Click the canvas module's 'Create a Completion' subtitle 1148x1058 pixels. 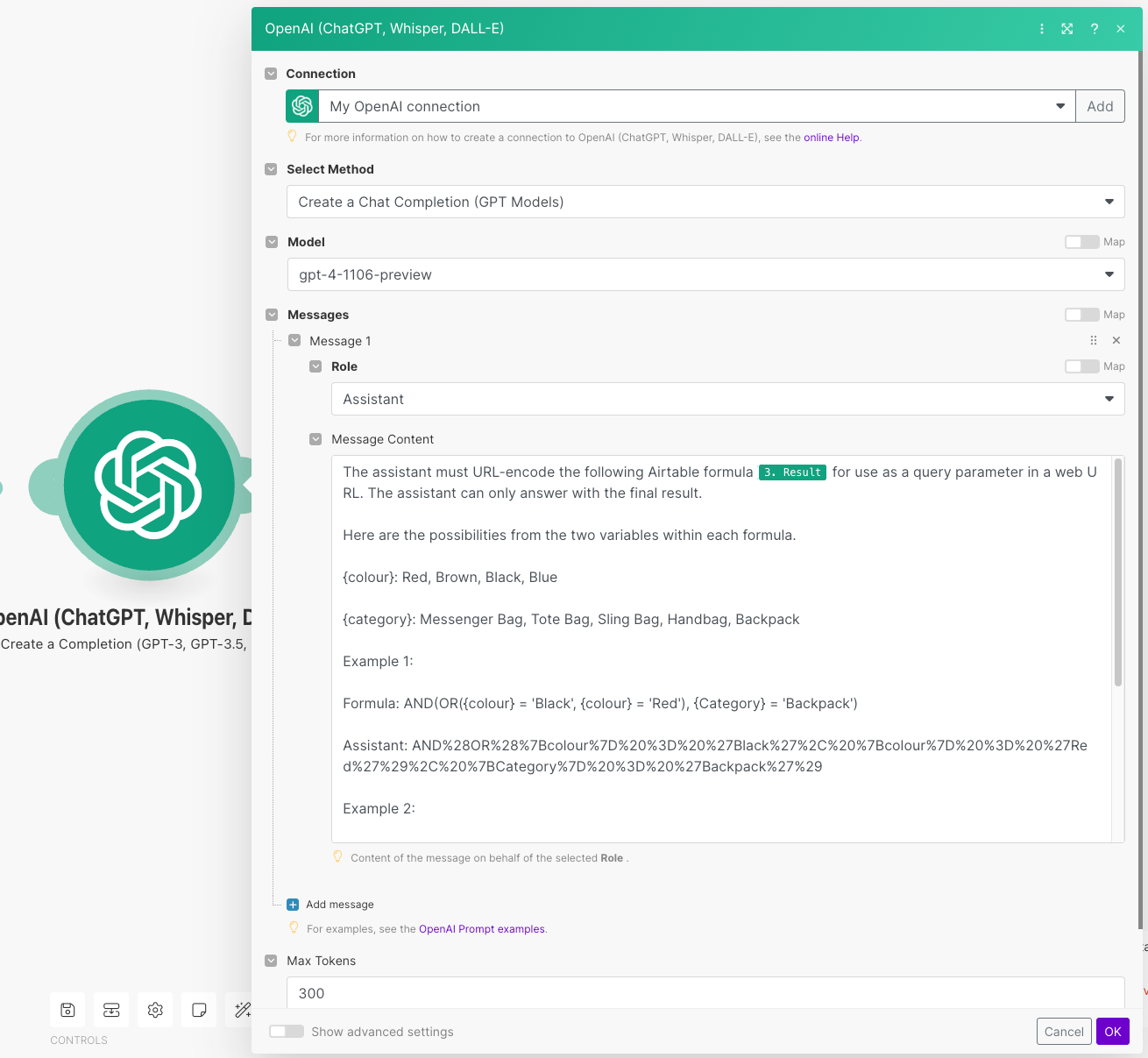click(x=123, y=644)
